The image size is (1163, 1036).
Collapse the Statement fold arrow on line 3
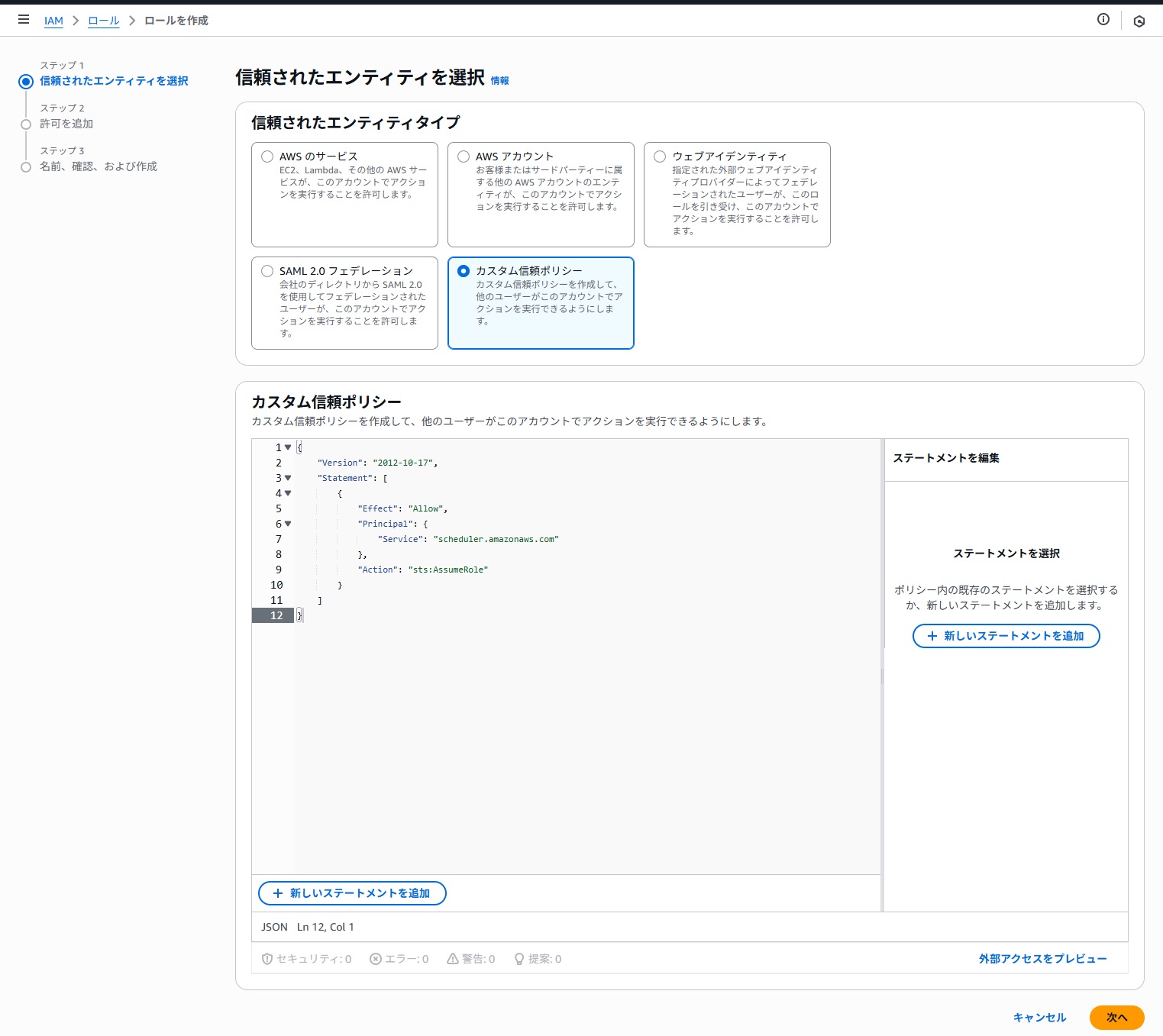coord(288,478)
